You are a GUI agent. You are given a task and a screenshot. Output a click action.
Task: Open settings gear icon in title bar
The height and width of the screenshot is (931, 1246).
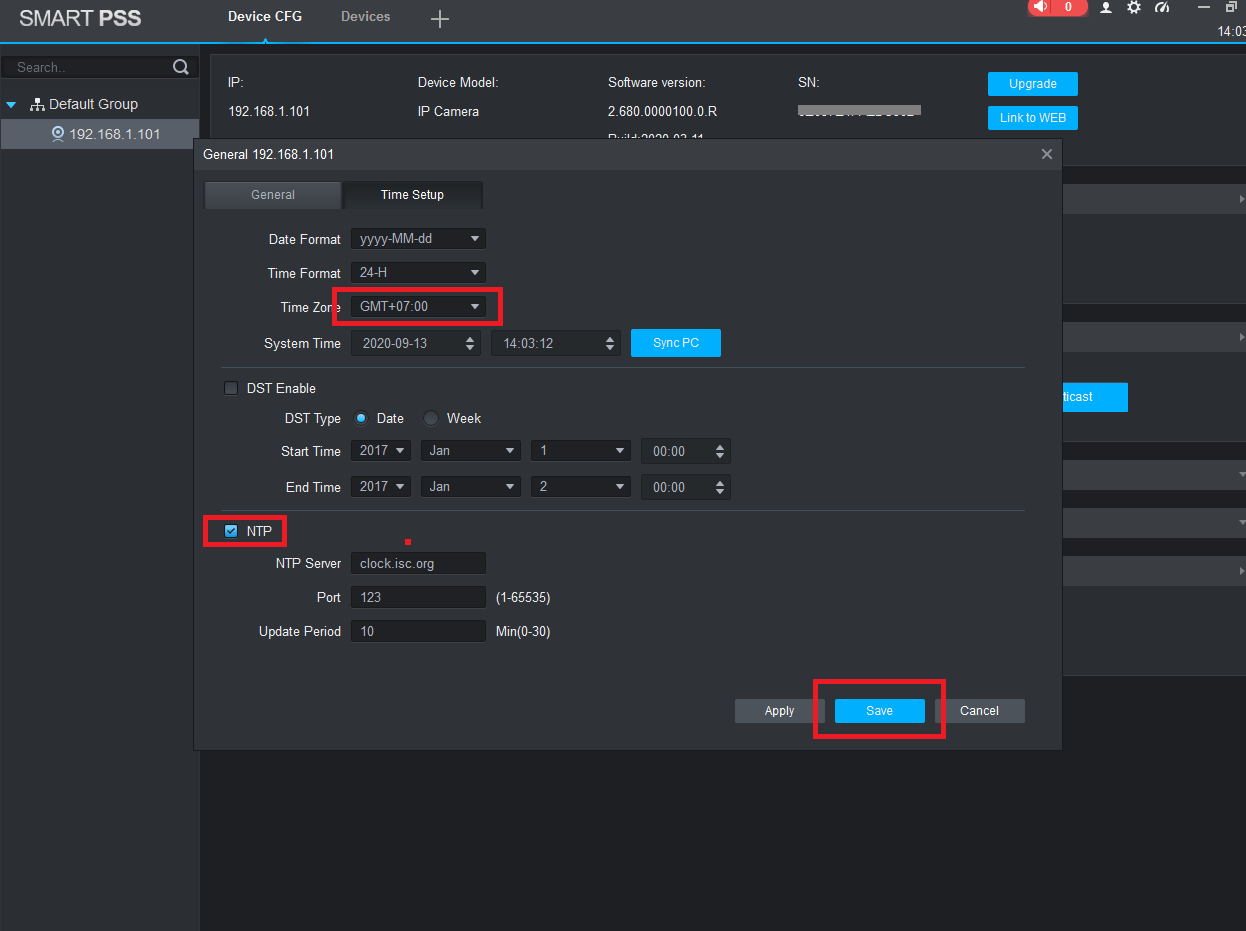point(1133,8)
